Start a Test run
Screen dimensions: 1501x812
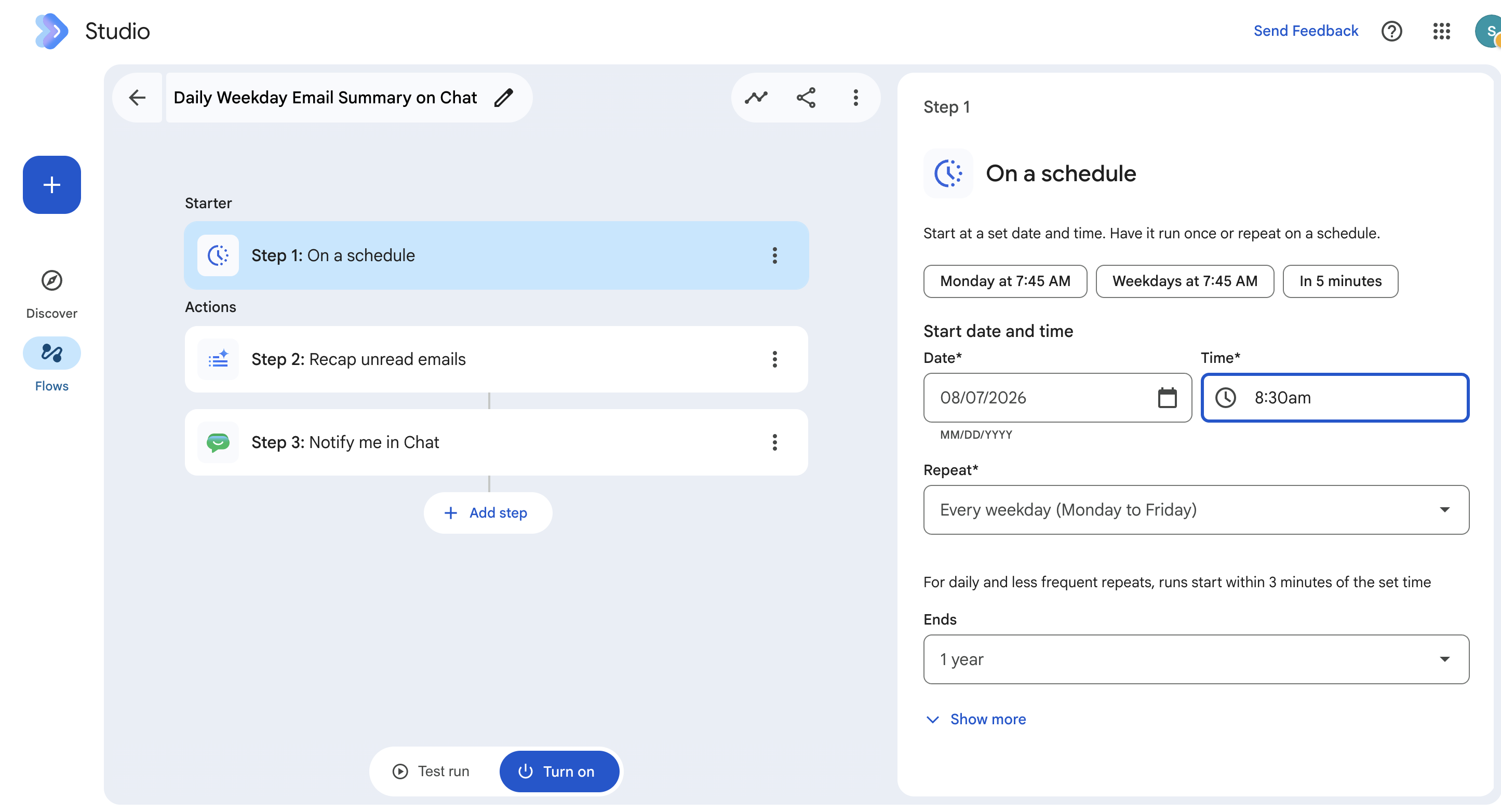431,771
